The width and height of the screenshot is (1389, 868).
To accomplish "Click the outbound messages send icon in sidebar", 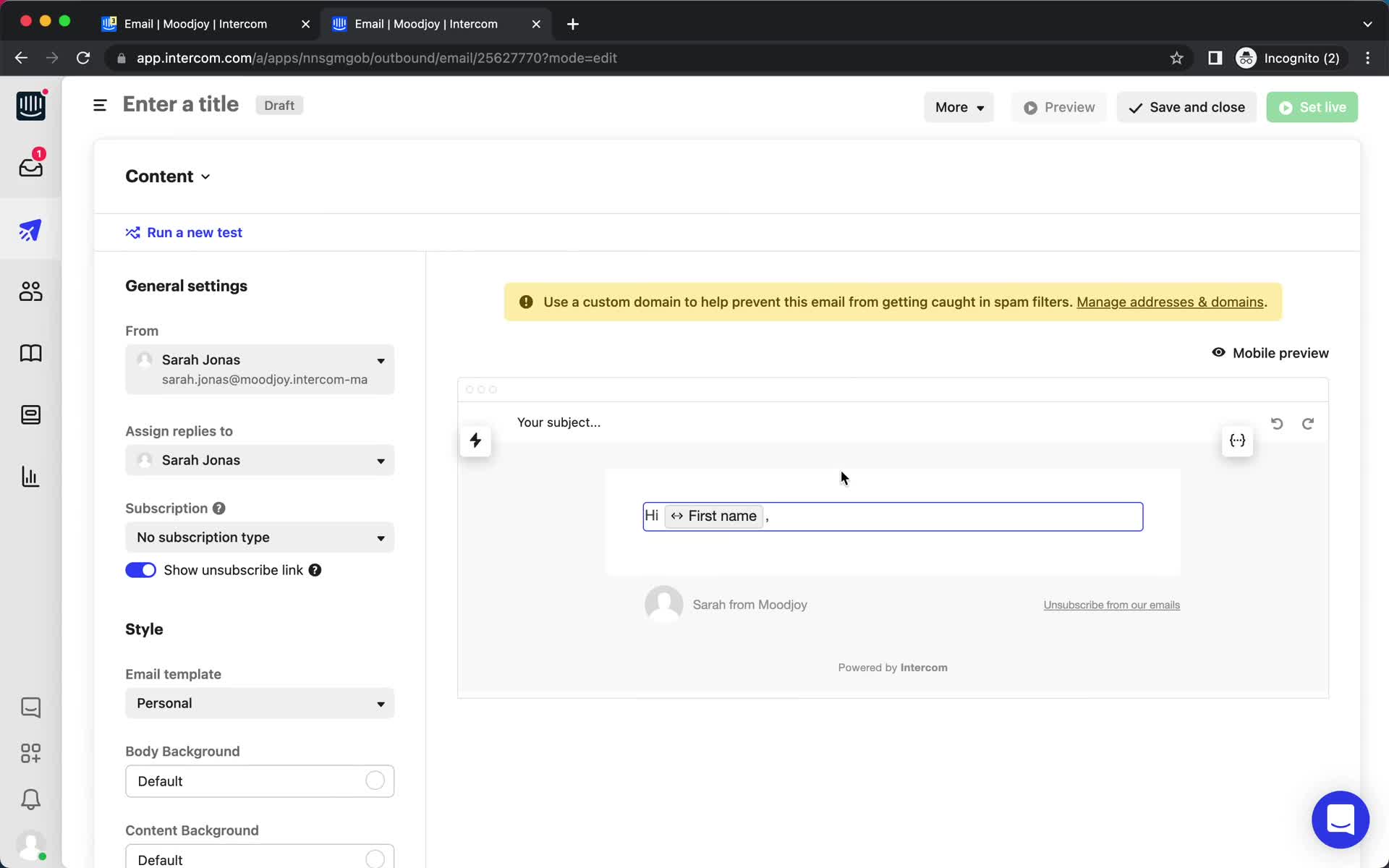I will pos(30,230).
